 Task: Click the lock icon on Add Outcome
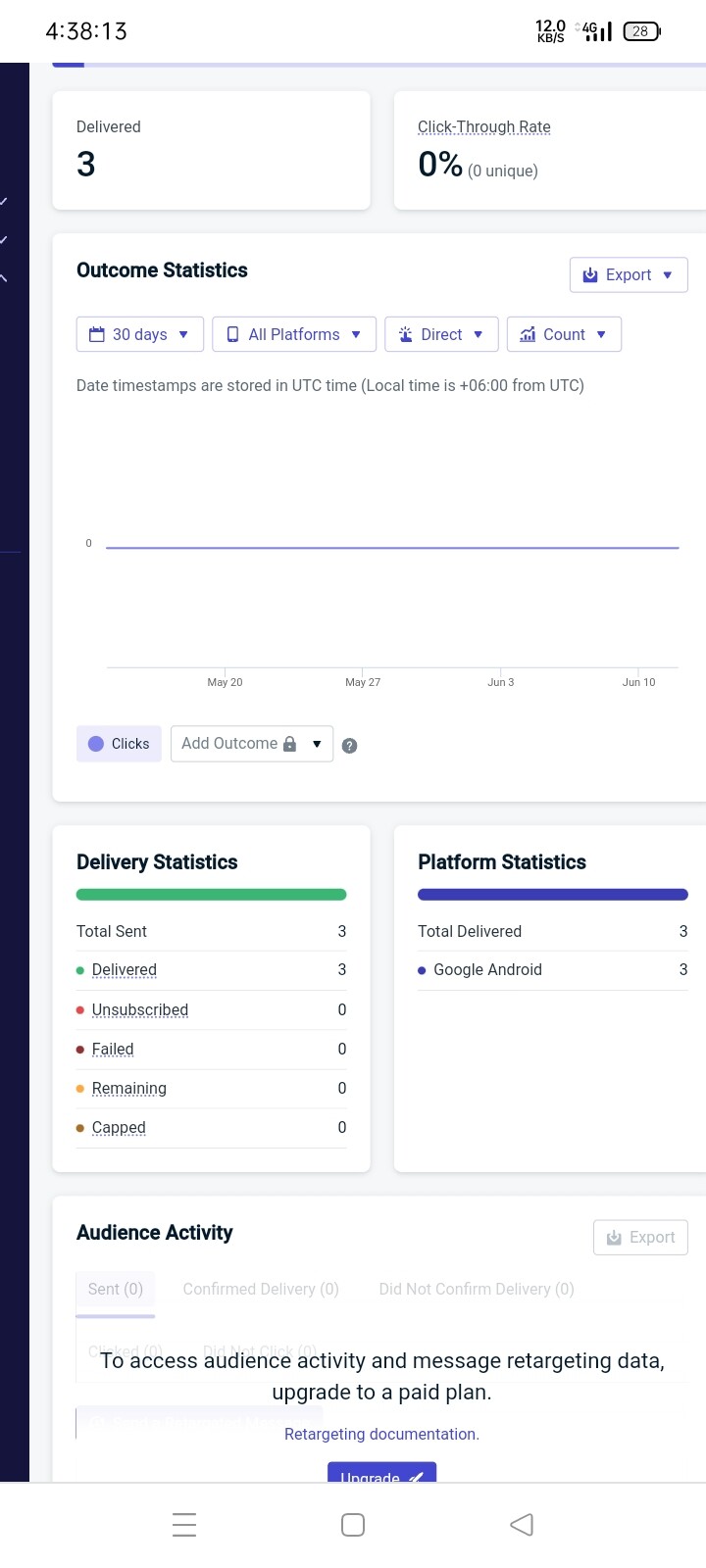[x=290, y=744]
